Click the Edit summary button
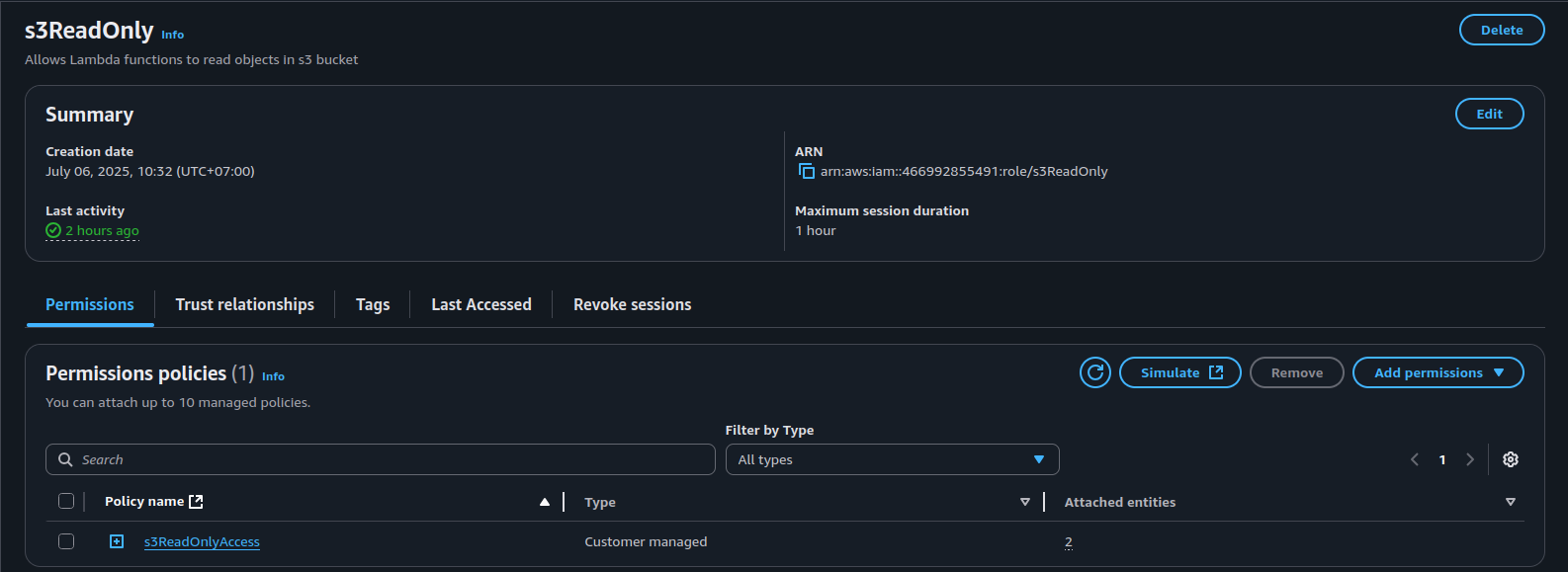The height and width of the screenshot is (572, 1568). pos(1489,114)
